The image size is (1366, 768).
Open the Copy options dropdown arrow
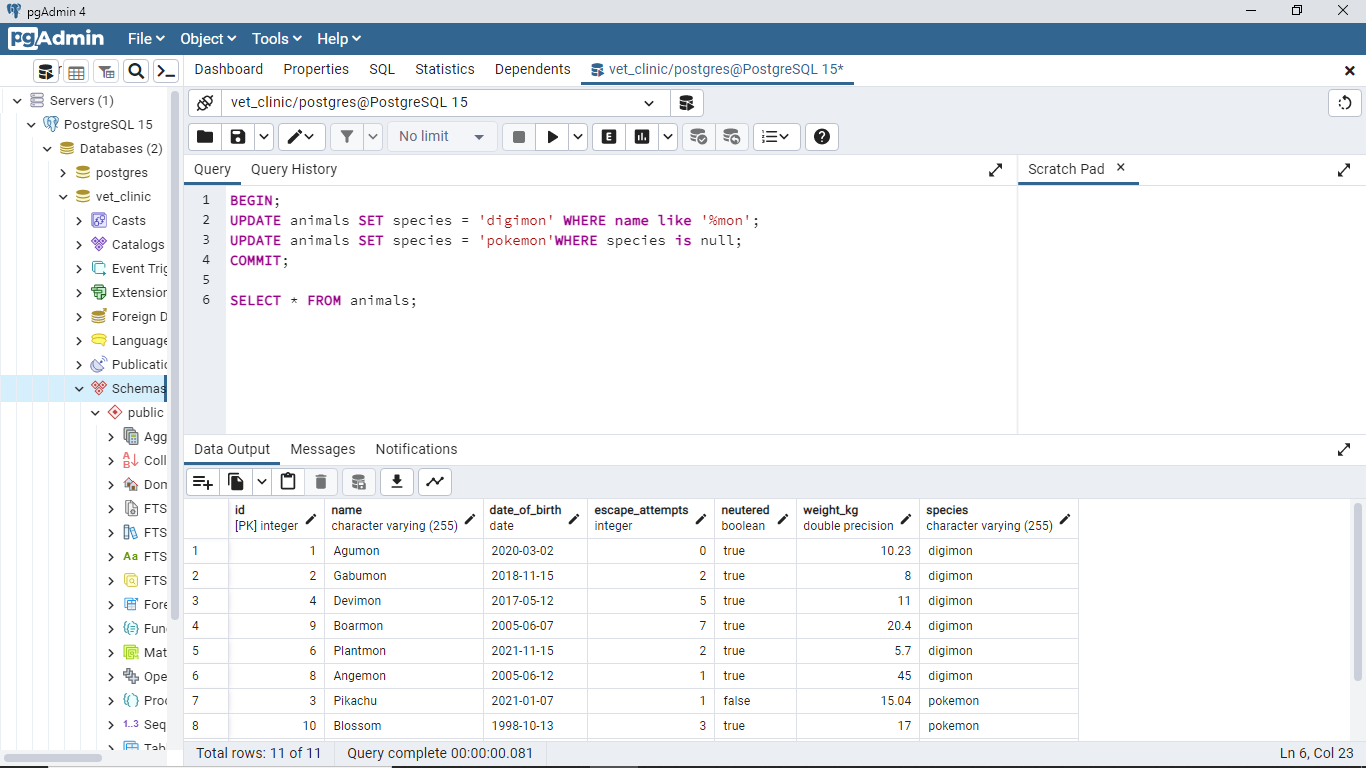point(262,482)
